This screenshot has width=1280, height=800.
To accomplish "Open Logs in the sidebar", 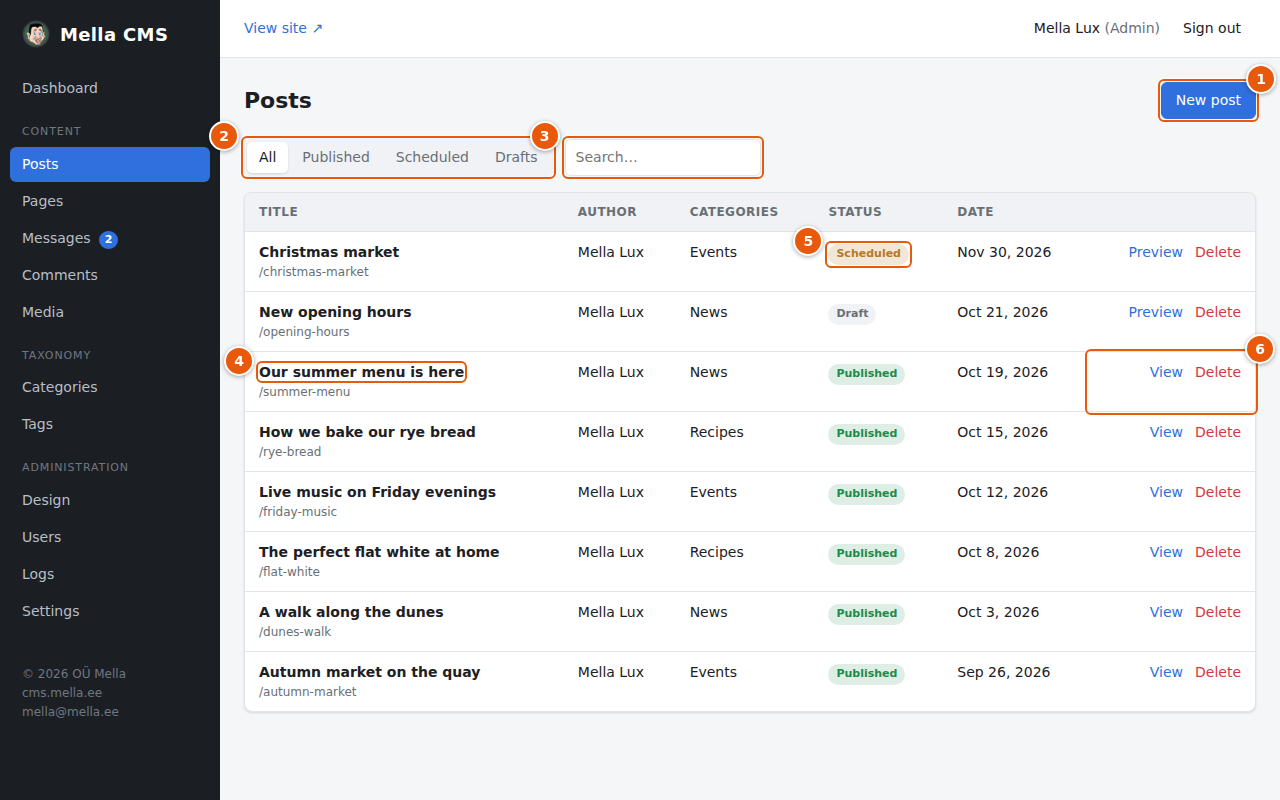I will [110, 574].
